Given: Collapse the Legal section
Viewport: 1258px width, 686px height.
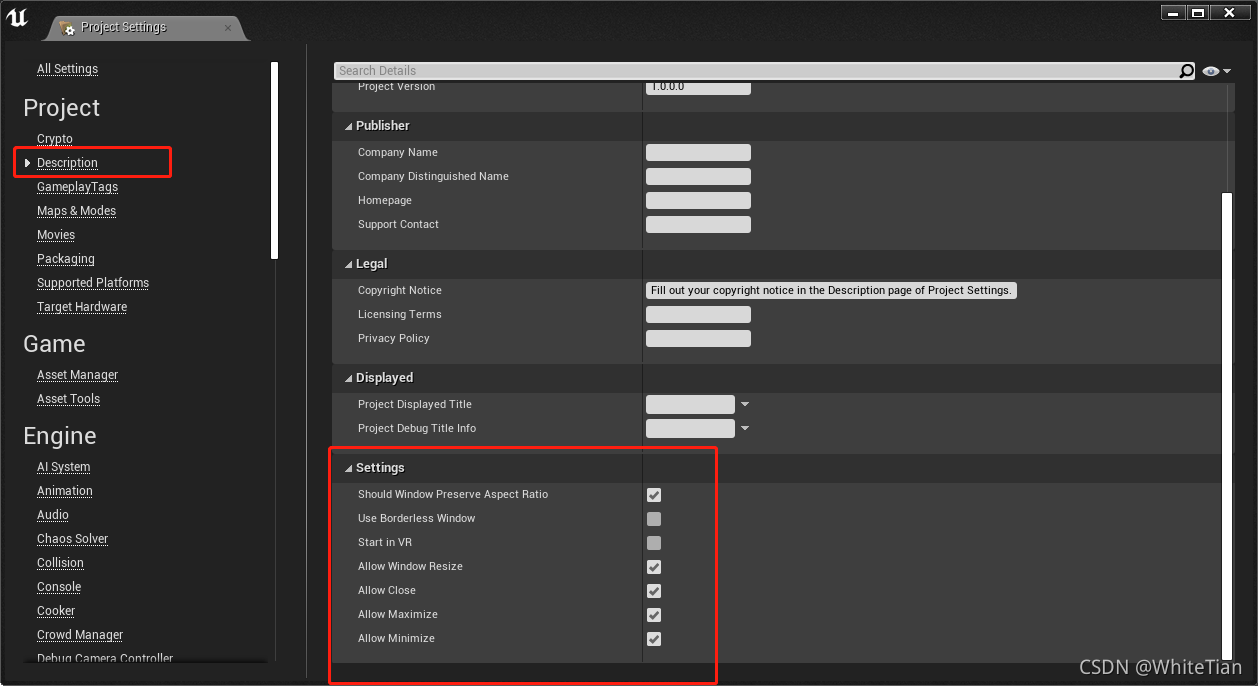Looking at the screenshot, I should pyautogui.click(x=348, y=263).
